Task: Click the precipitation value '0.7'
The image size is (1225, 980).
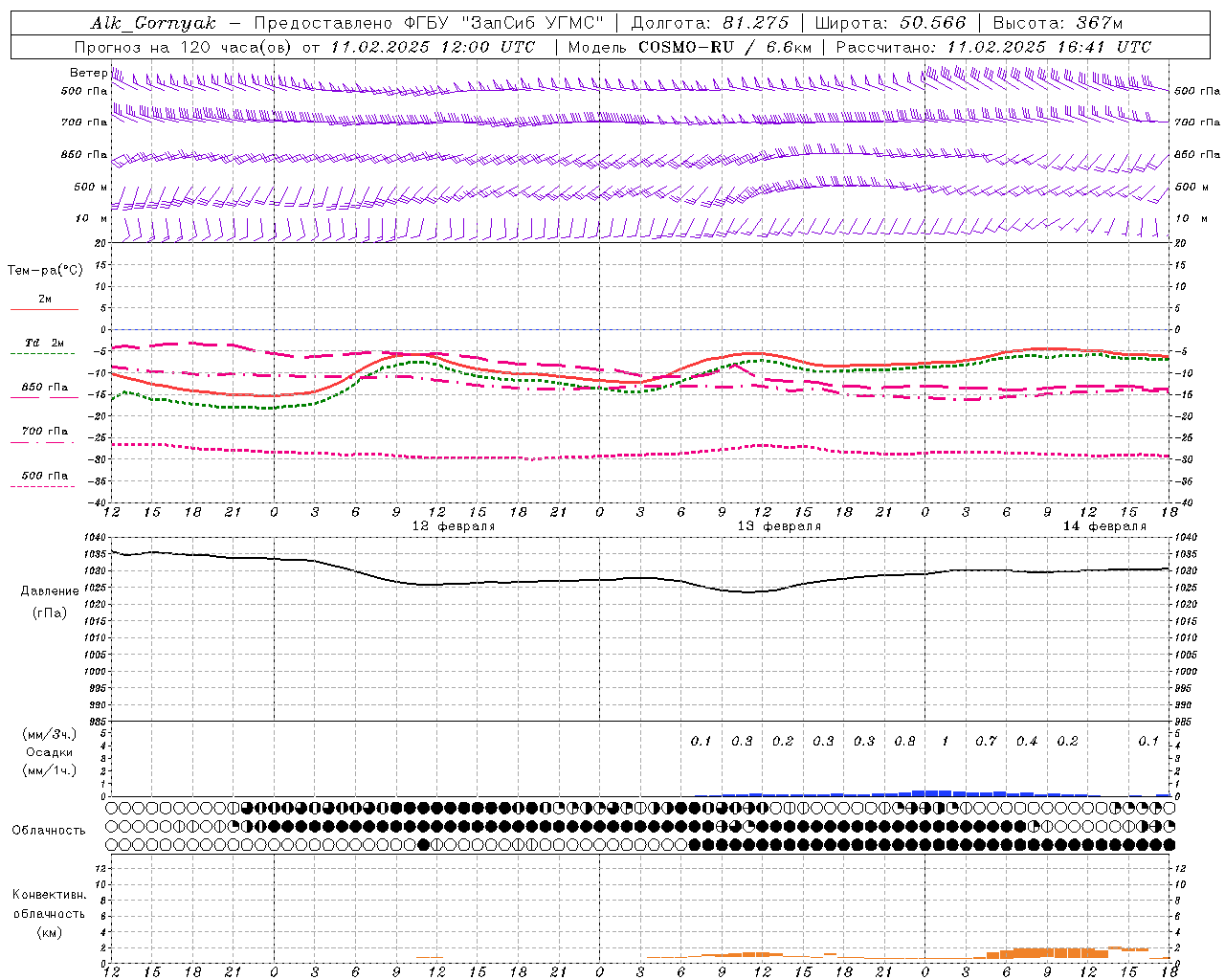Action: coord(986,741)
